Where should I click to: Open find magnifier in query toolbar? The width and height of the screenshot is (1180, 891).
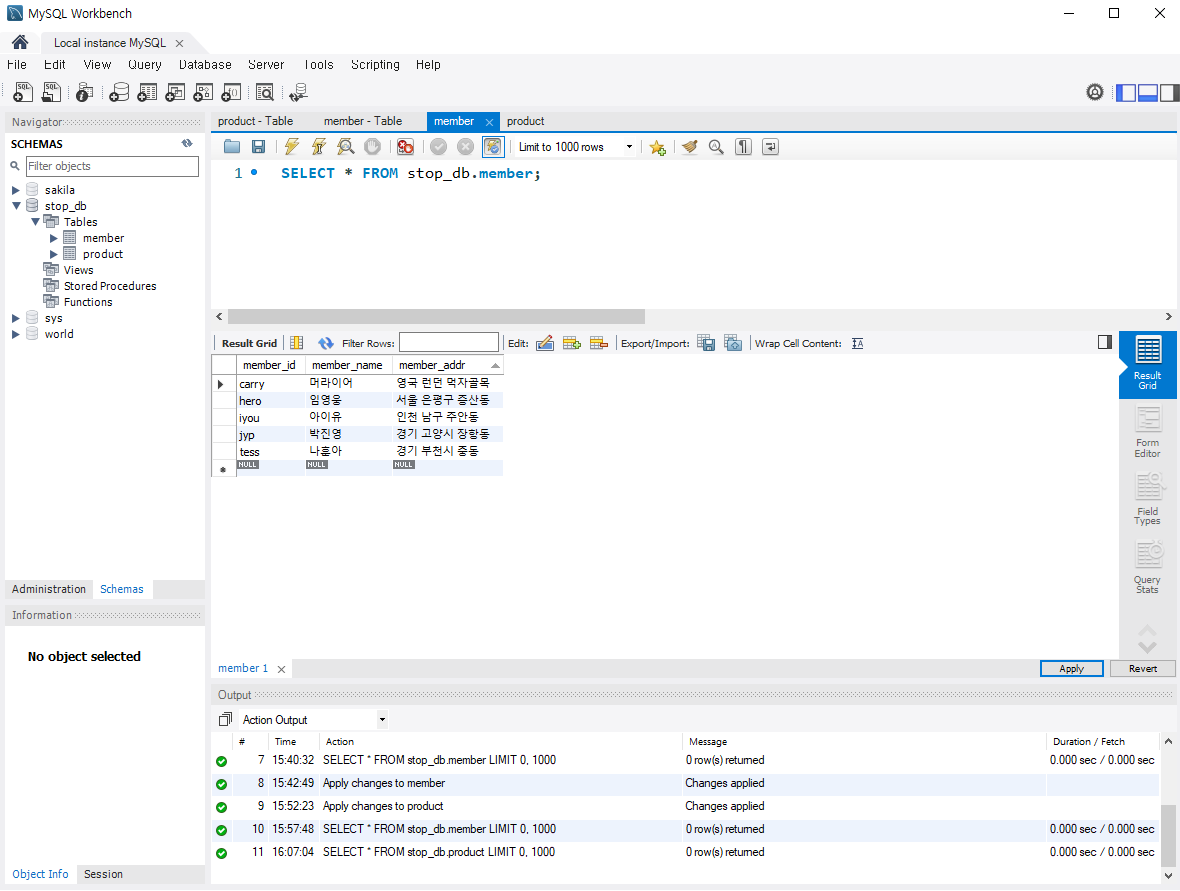pyautogui.click(x=716, y=147)
